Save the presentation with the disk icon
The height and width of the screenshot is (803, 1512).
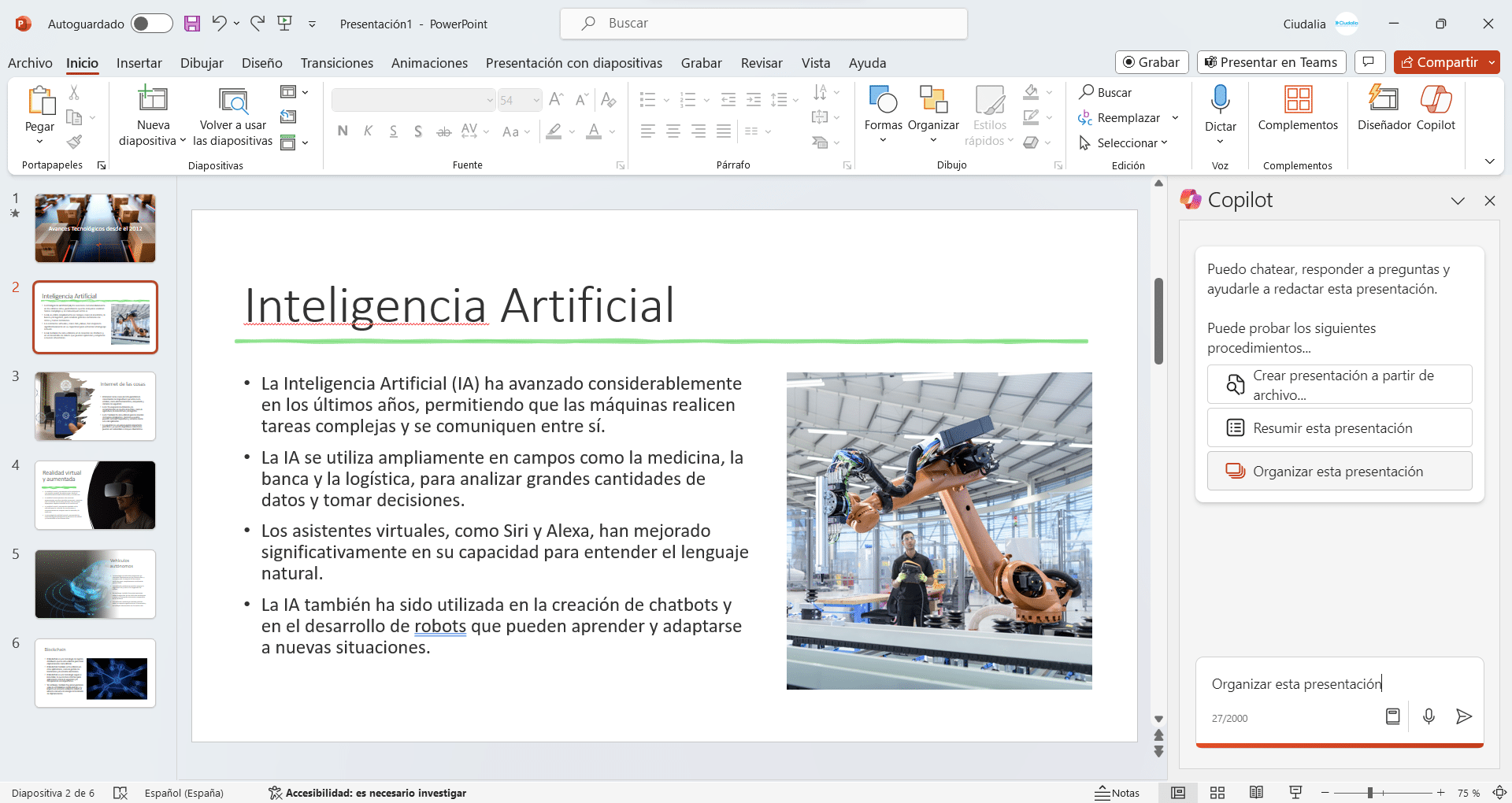tap(192, 24)
